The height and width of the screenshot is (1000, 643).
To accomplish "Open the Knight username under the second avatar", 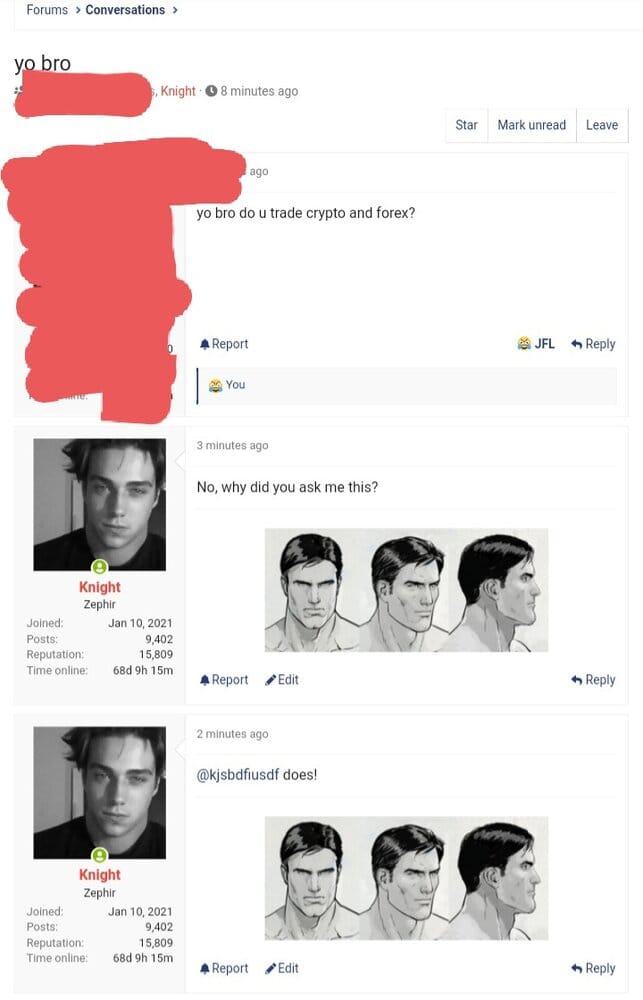I will (x=100, y=875).
